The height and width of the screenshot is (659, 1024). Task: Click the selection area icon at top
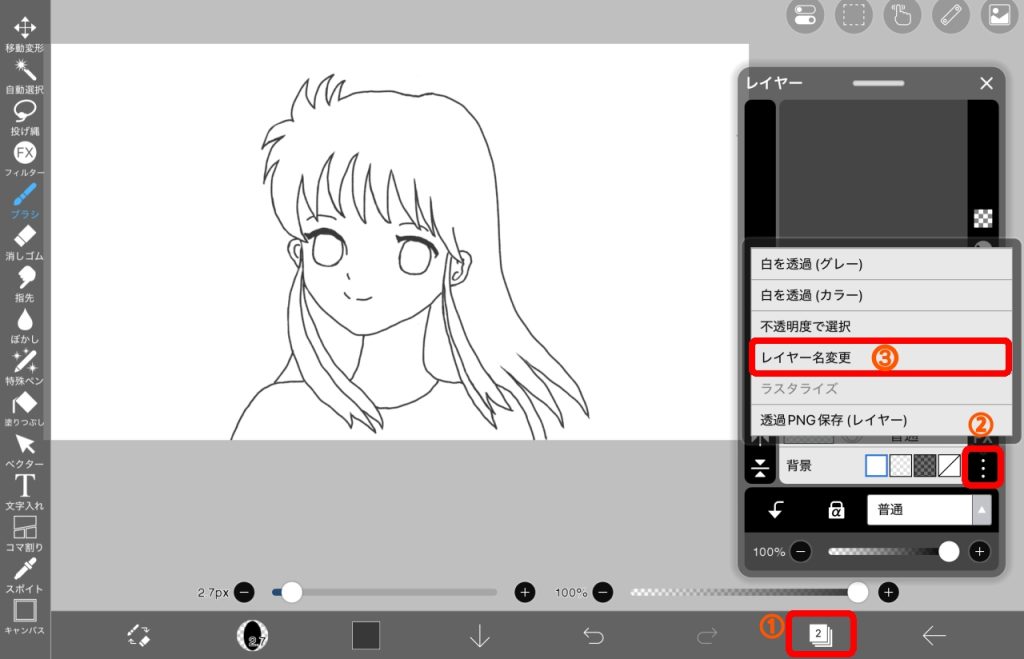[853, 16]
